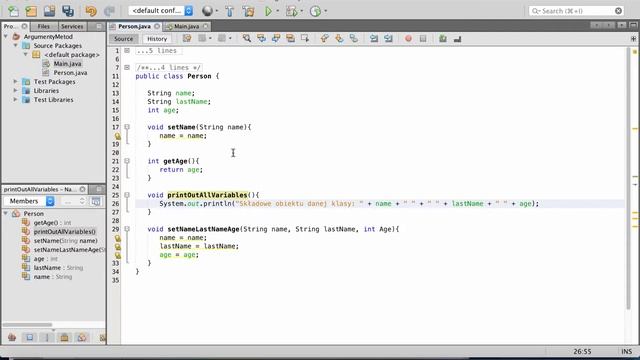Click the Save All toolbar icon
640x360 pixels.
click(x=68, y=11)
